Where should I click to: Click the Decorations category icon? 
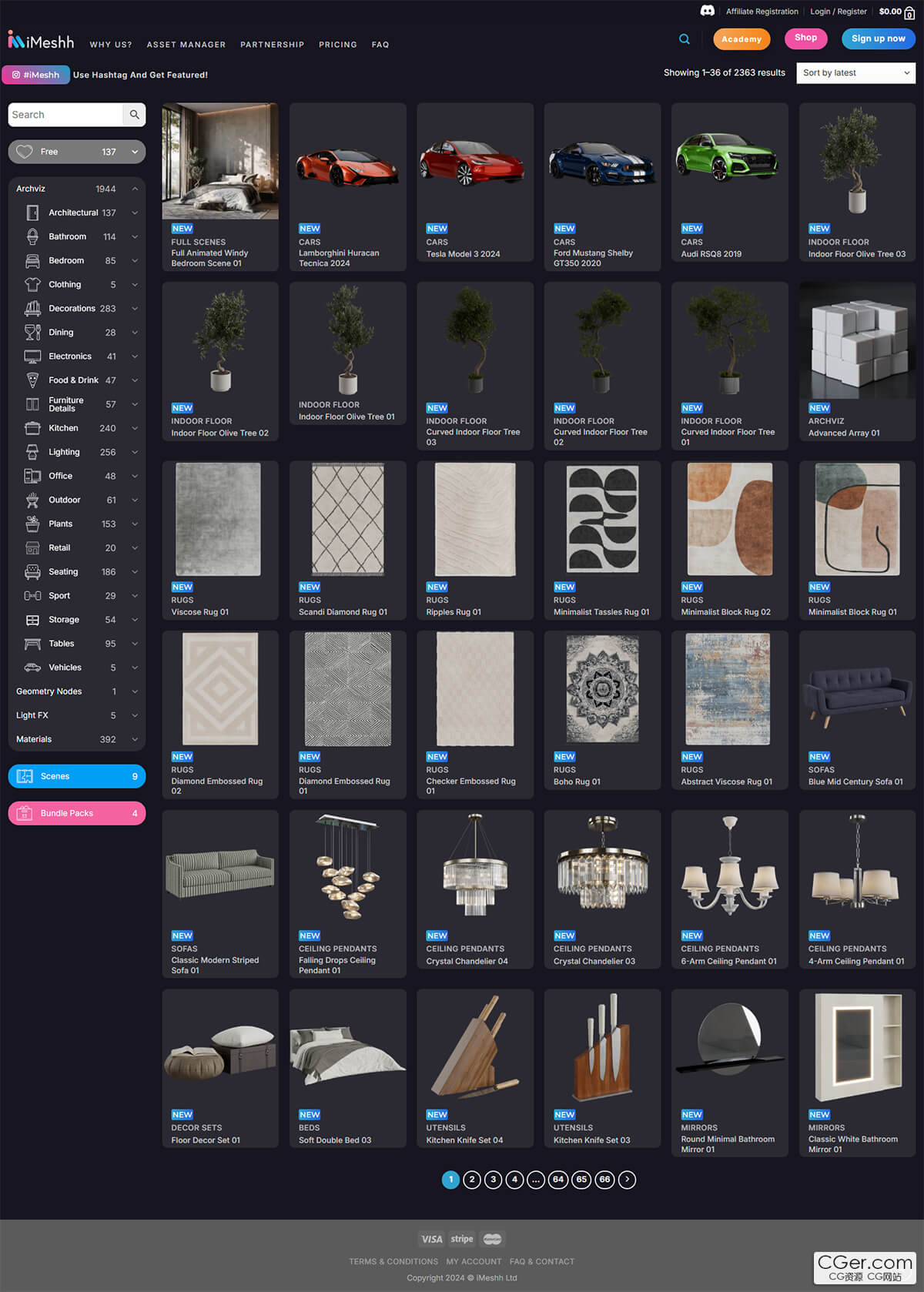(x=32, y=308)
